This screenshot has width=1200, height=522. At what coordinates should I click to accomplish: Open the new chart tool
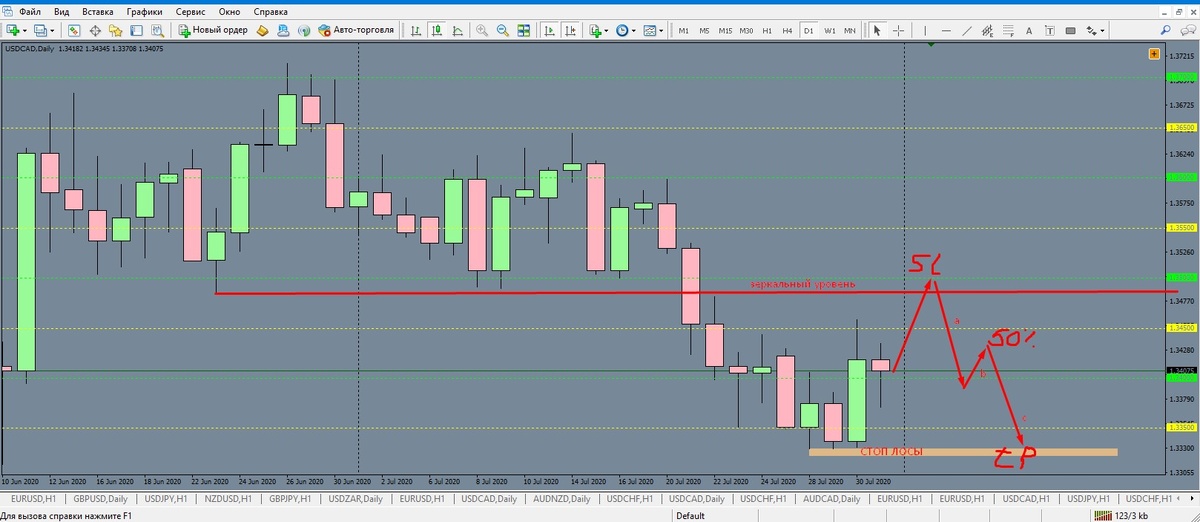[12, 30]
